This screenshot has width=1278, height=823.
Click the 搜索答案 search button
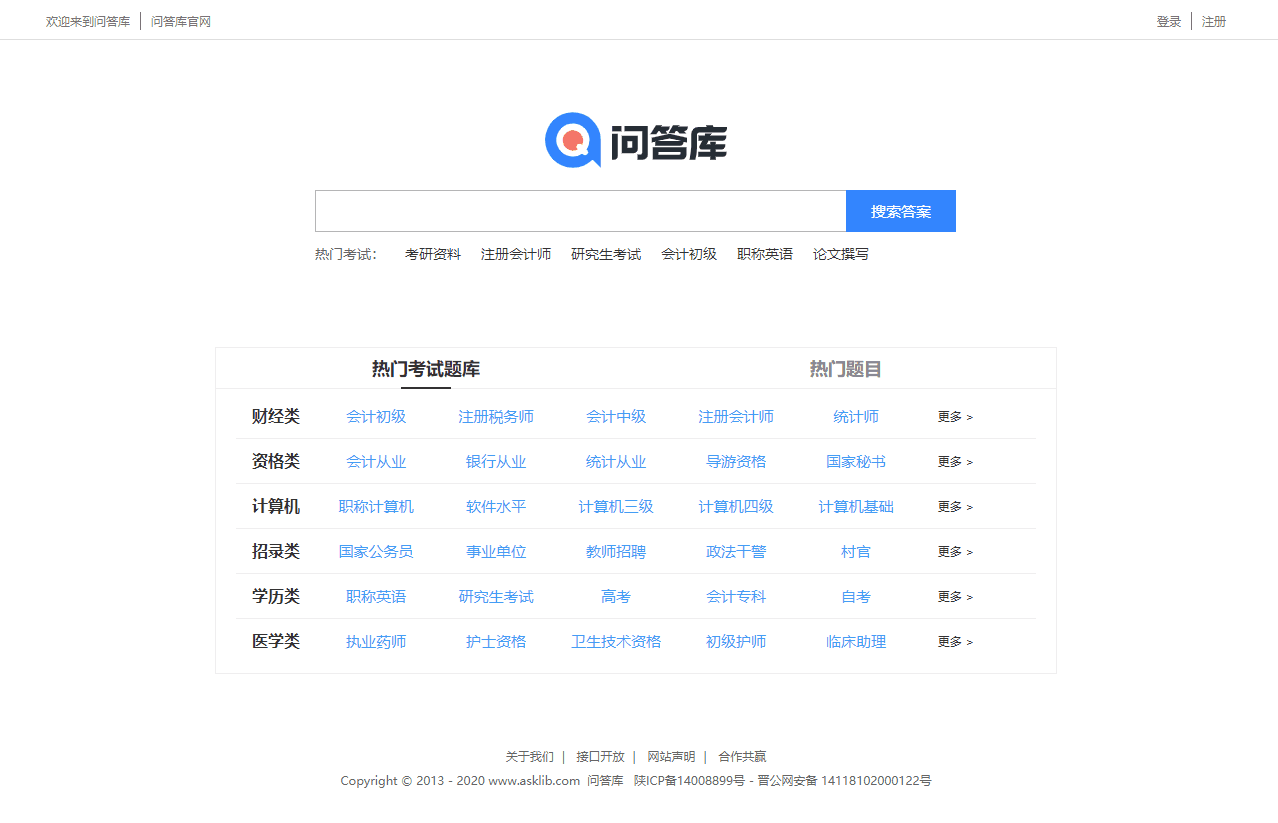[900, 211]
